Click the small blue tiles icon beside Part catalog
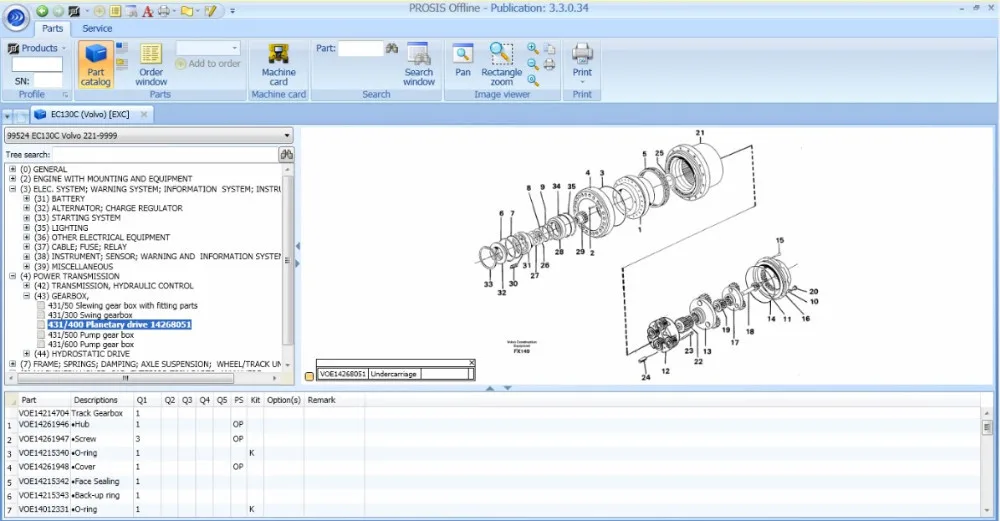This screenshot has height=521, width=1000. 122,48
